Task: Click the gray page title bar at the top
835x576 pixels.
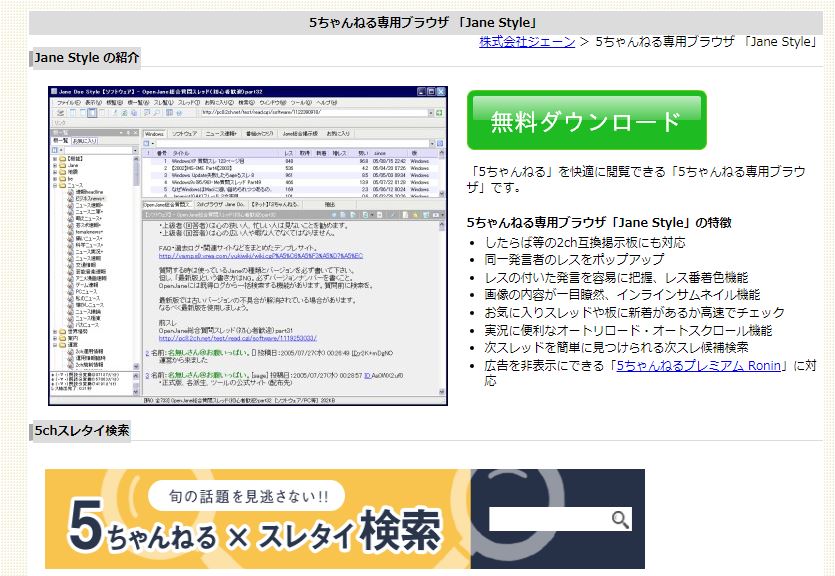Action: (x=425, y=23)
